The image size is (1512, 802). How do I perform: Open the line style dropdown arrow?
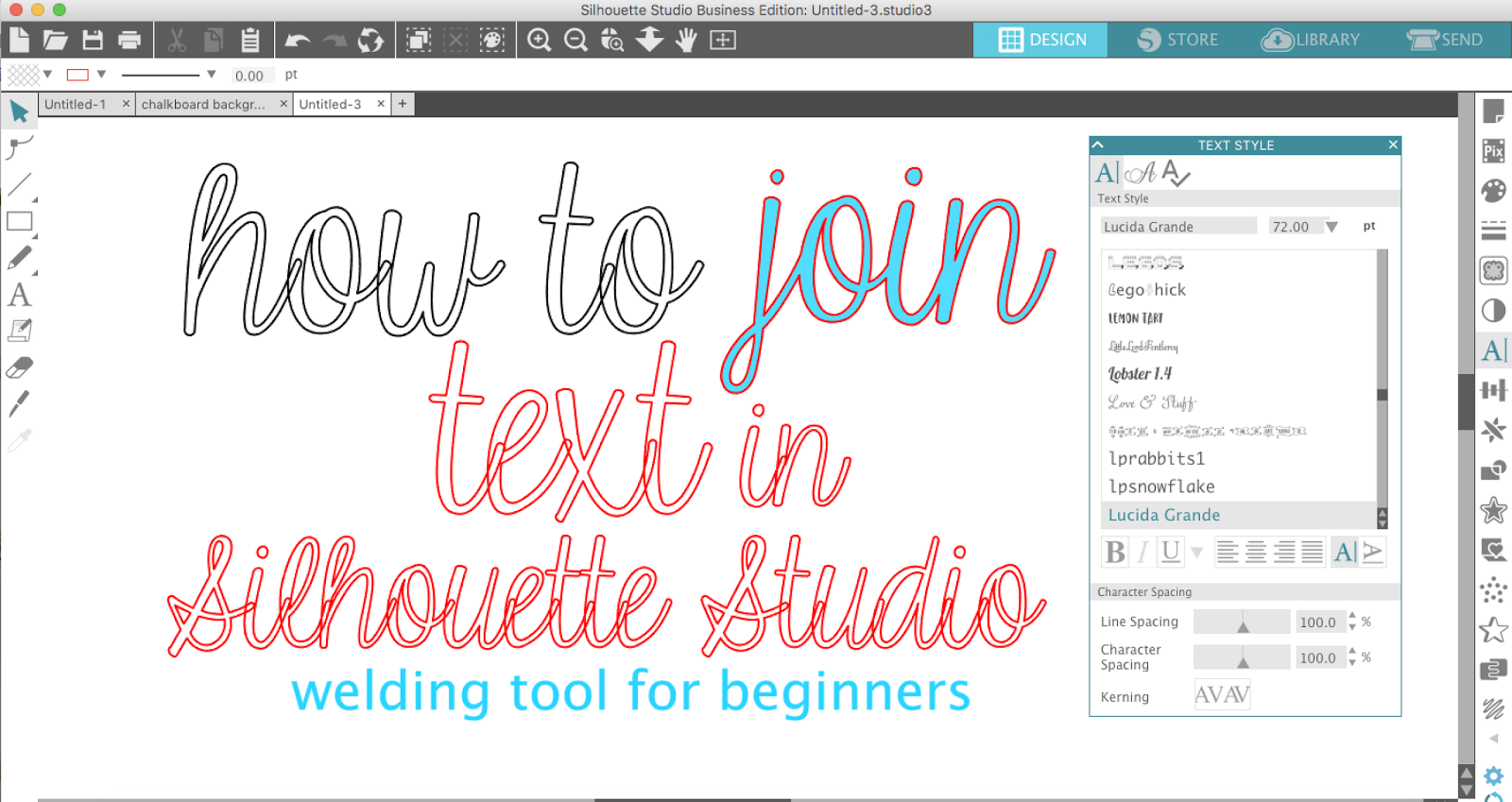coord(211,75)
